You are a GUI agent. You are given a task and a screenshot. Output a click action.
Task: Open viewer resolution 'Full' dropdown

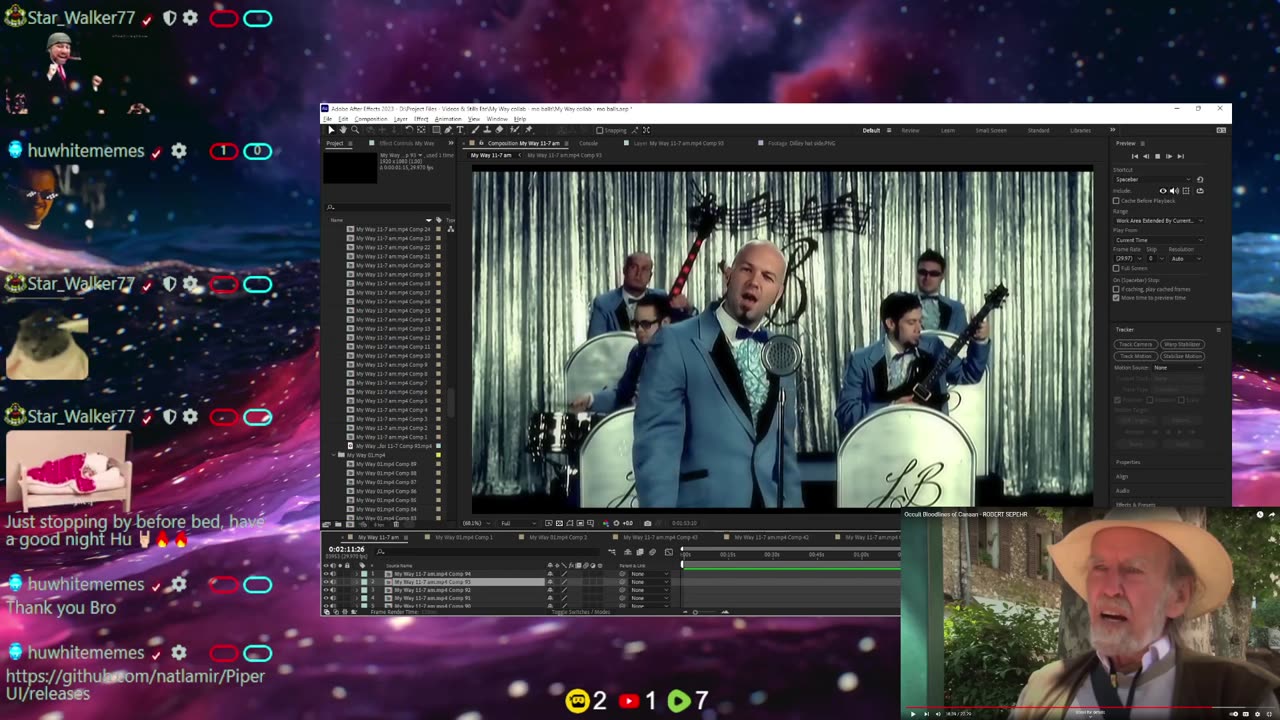pyautogui.click(x=518, y=523)
